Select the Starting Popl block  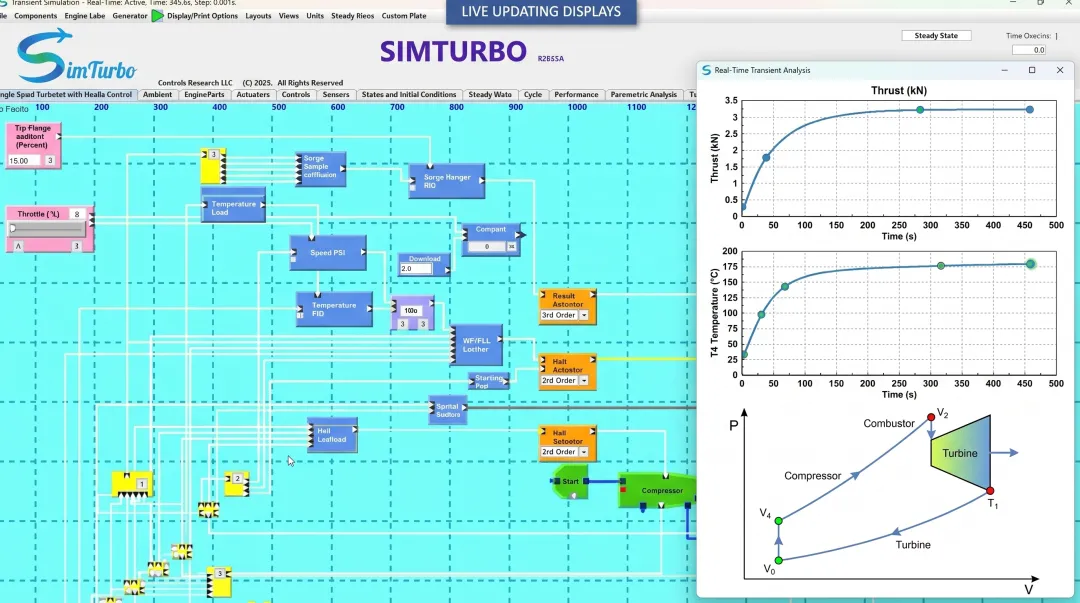pos(488,381)
